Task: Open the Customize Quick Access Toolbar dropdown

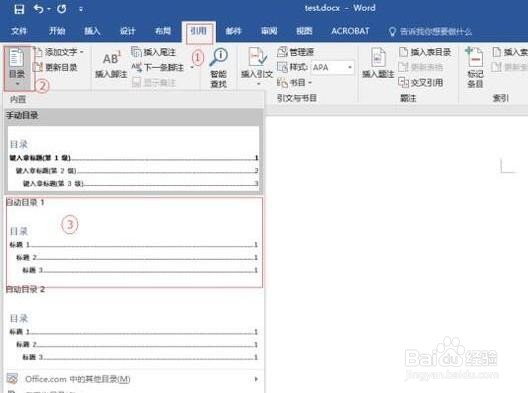Action: click(81, 9)
